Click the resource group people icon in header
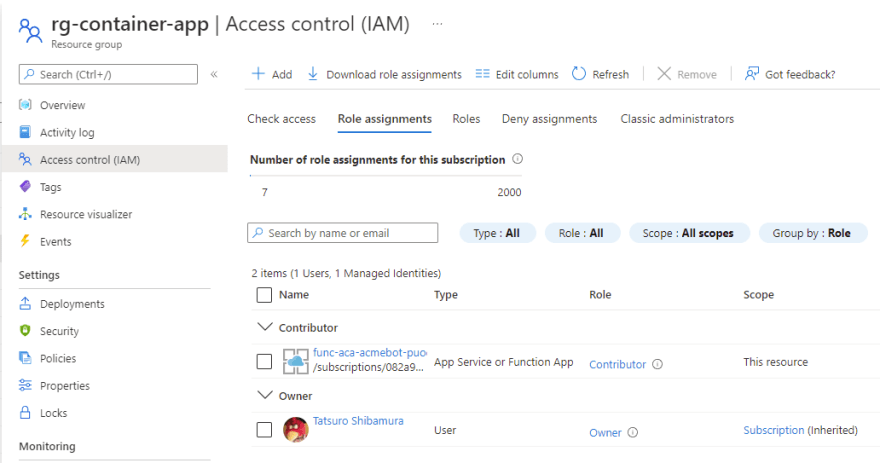The width and height of the screenshot is (880, 463). click(30, 30)
